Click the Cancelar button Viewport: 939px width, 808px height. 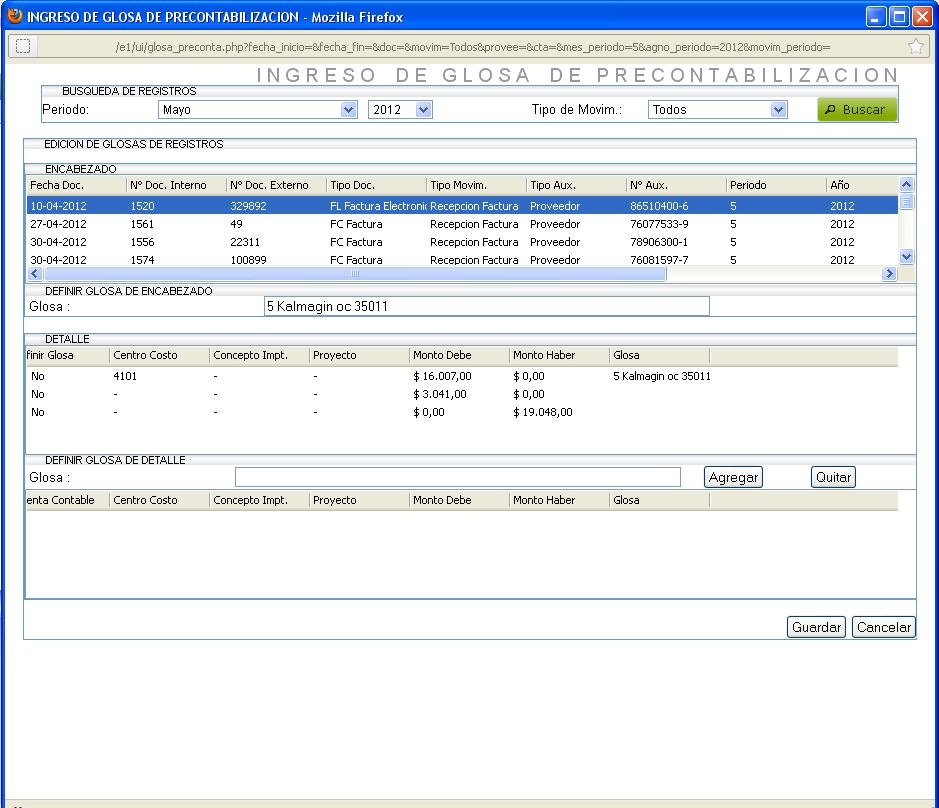[884, 627]
